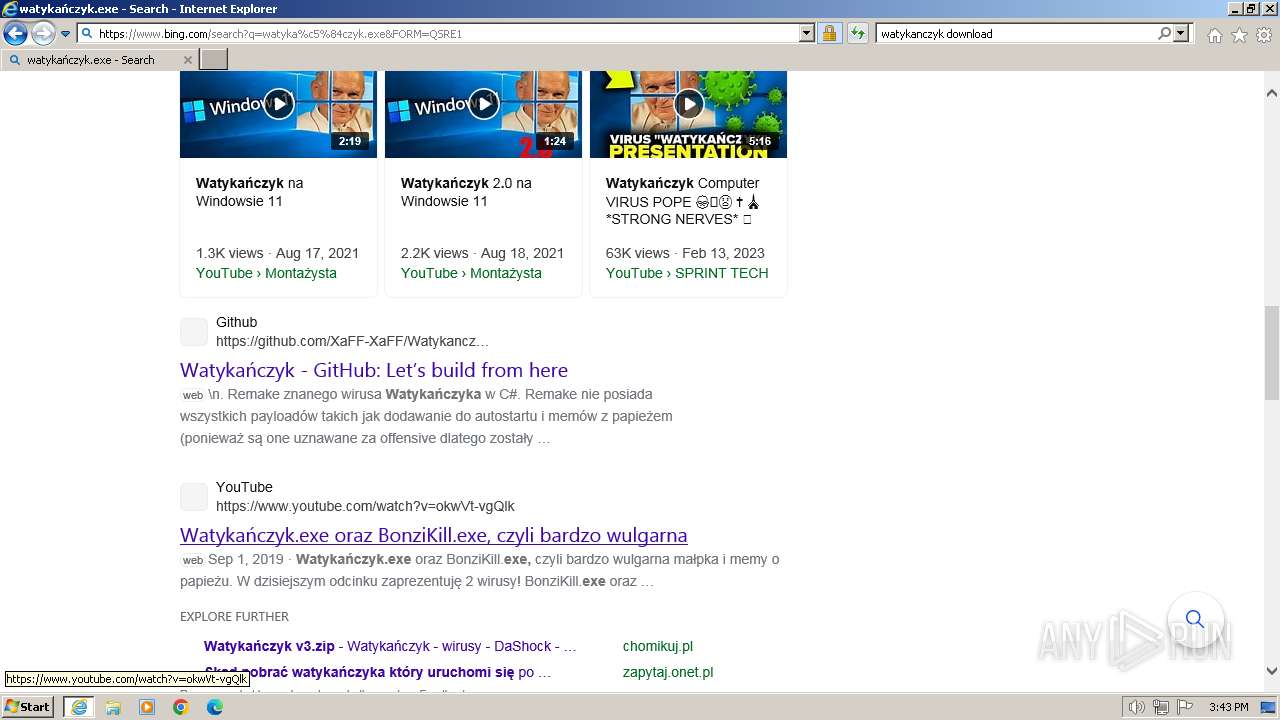The image size is (1280, 720).
Task: Open the Home page icon
Action: [1214, 35]
